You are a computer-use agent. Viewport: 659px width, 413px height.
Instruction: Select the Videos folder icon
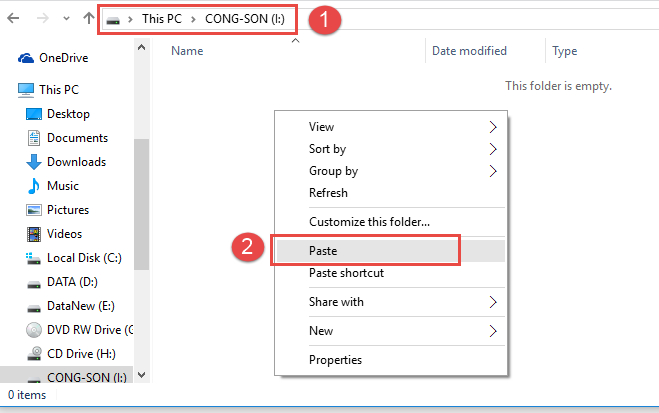click(x=34, y=234)
